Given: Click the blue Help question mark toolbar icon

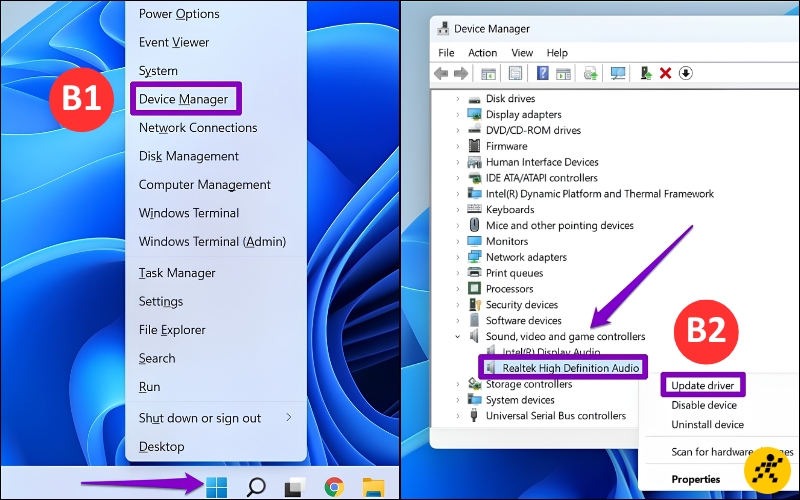Looking at the screenshot, I should [x=542, y=73].
